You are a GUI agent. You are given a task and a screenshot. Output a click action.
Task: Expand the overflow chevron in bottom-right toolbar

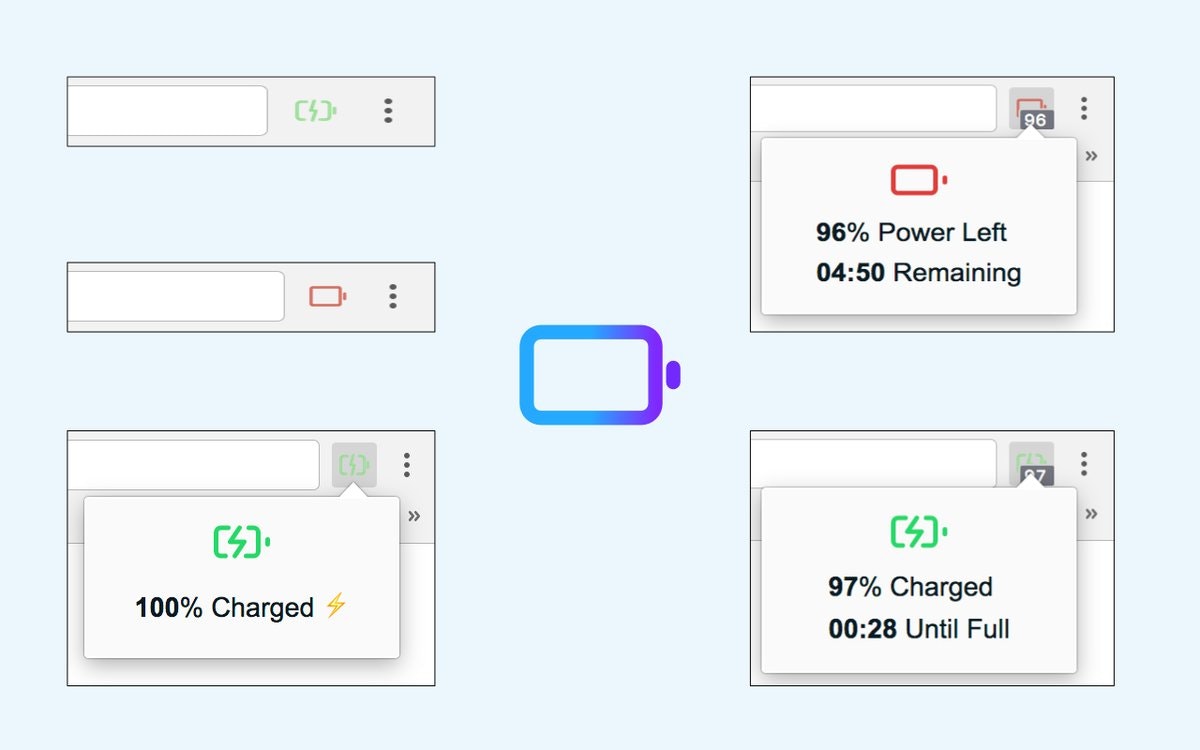coord(1092,513)
